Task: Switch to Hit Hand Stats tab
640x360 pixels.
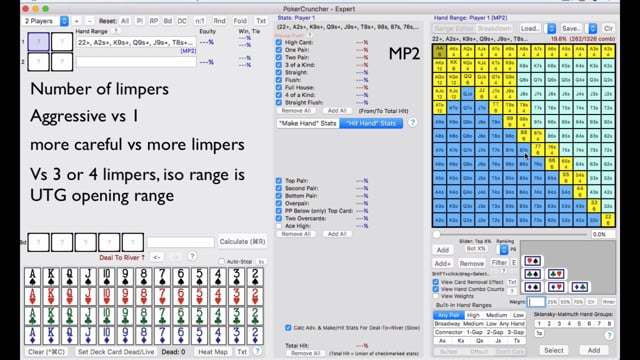Action: [371, 123]
